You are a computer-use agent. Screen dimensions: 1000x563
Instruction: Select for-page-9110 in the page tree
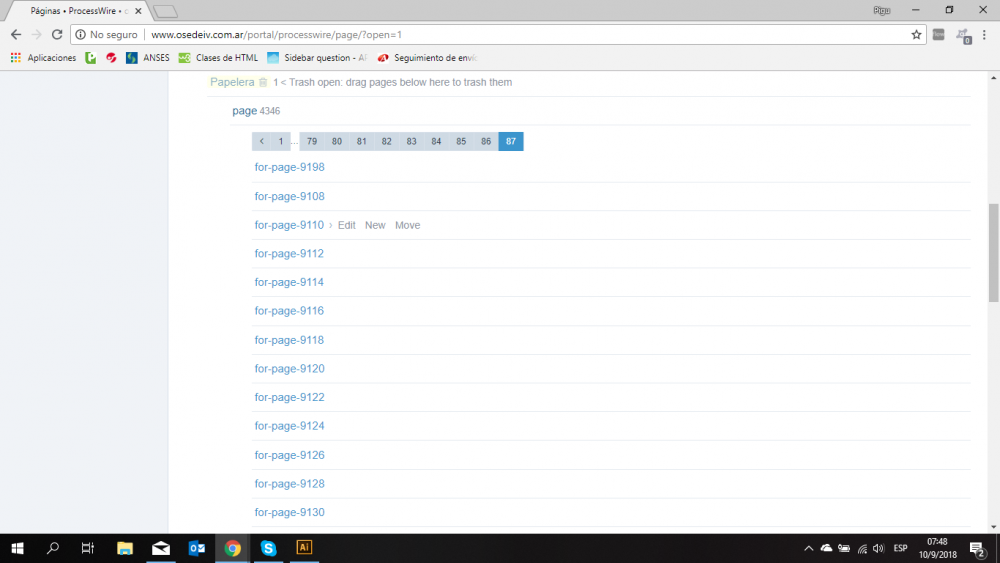pos(289,225)
